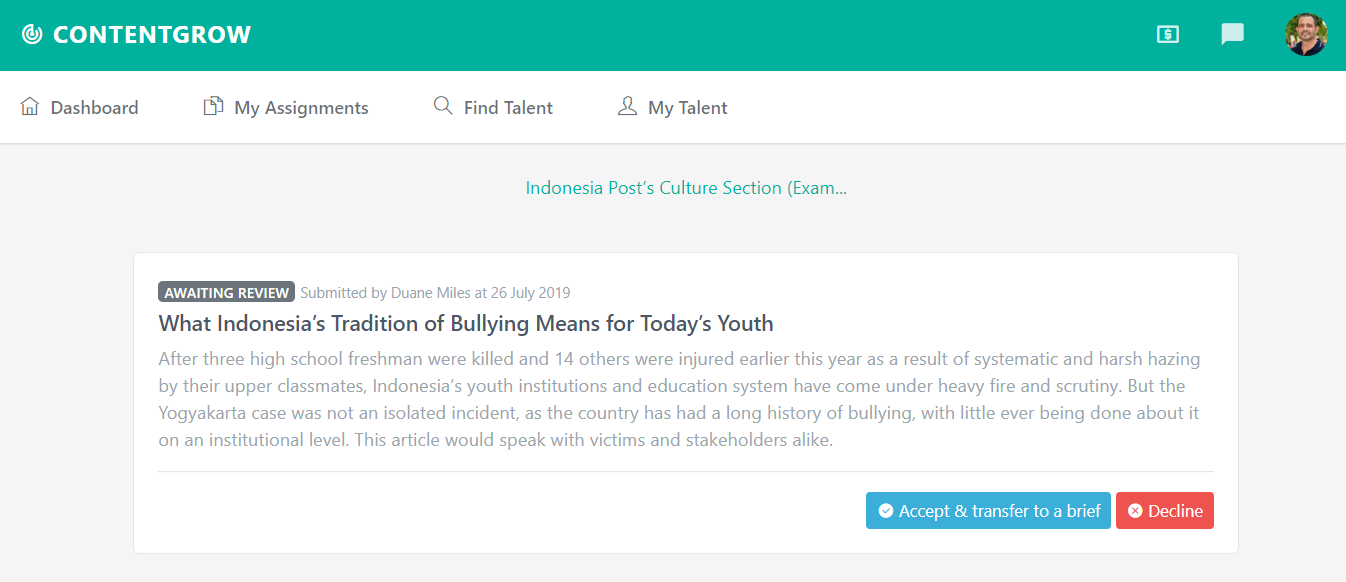The image size is (1346, 582).
Task: Click the X icon on the Decline button
Action: (x=1135, y=511)
